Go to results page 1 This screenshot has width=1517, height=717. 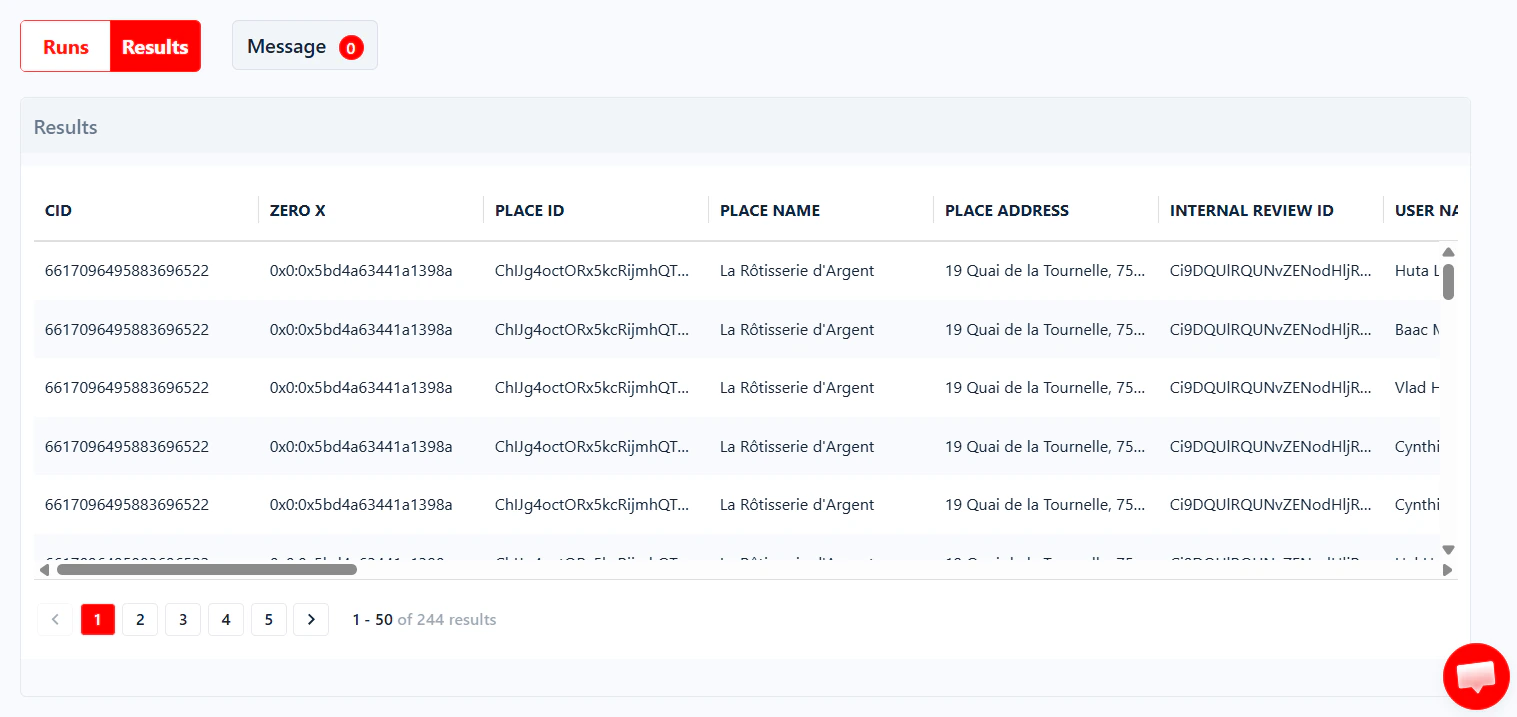pyautogui.click(x=98, y=620)
